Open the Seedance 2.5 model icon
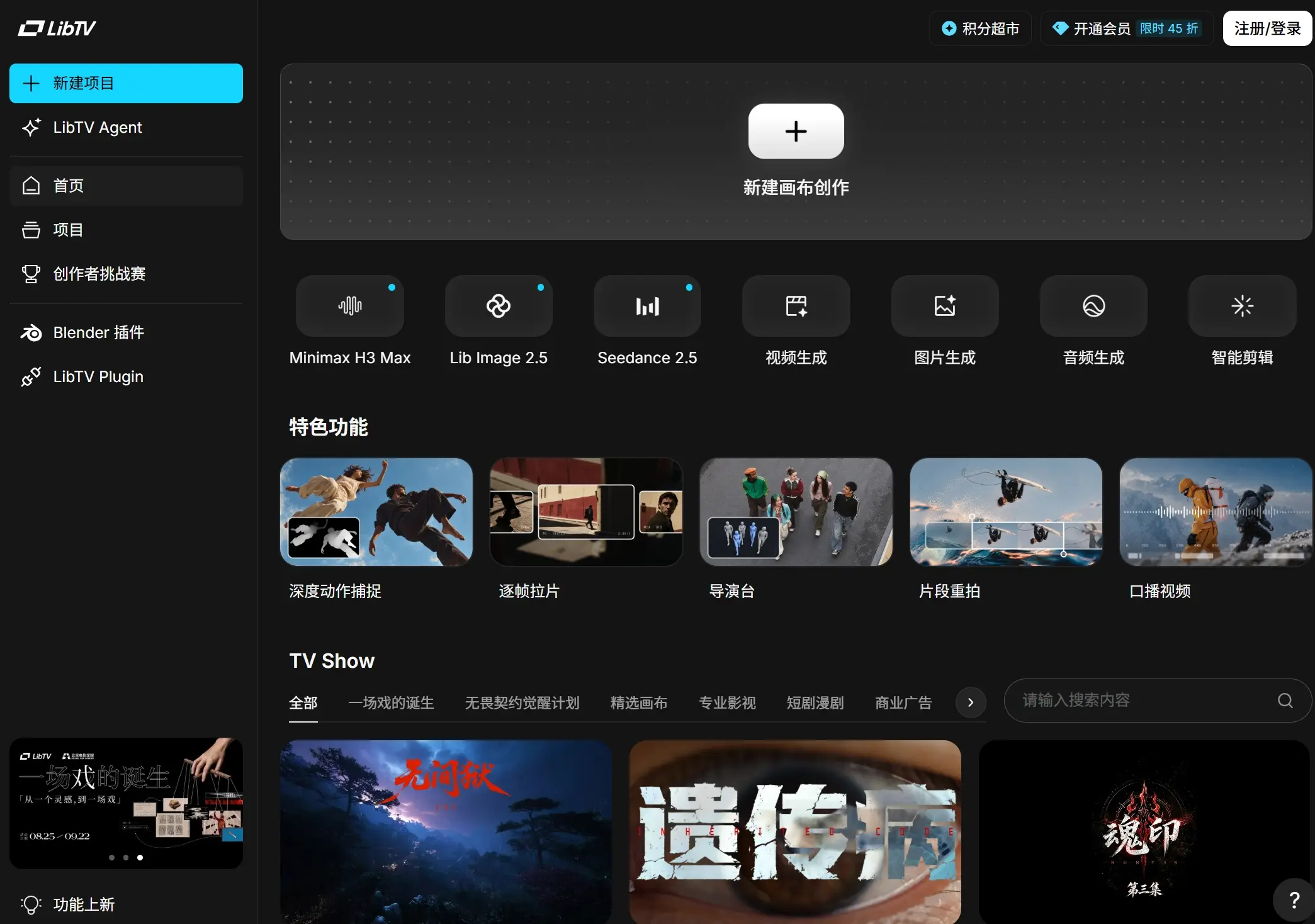The image size is (1315, 924). tap(647, 306)
